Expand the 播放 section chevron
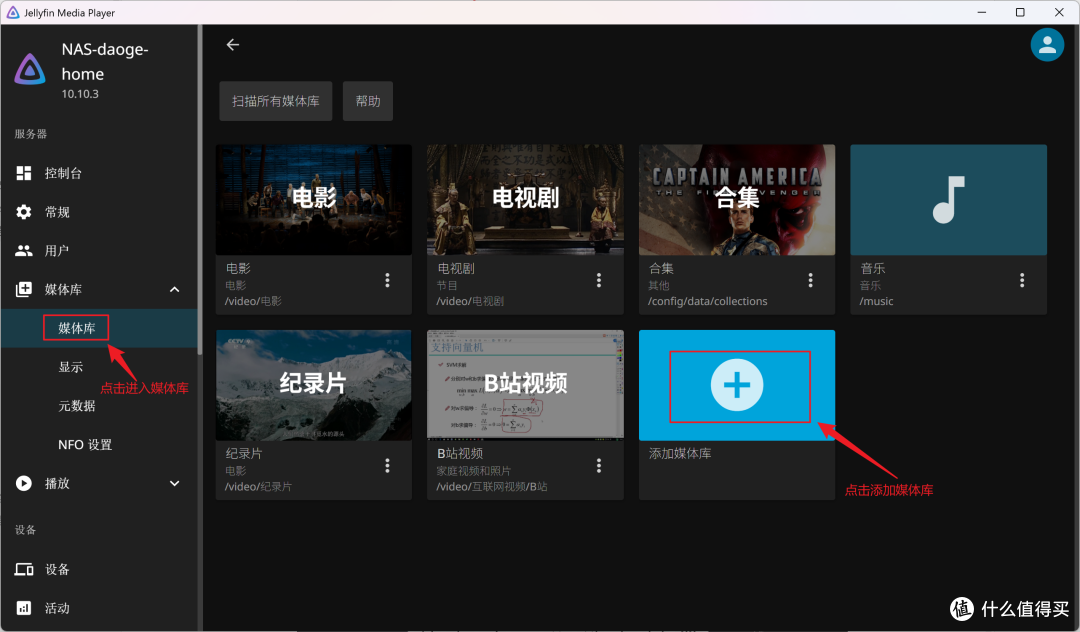Viewport: 1080px width, 632px height. coord(175,483)
